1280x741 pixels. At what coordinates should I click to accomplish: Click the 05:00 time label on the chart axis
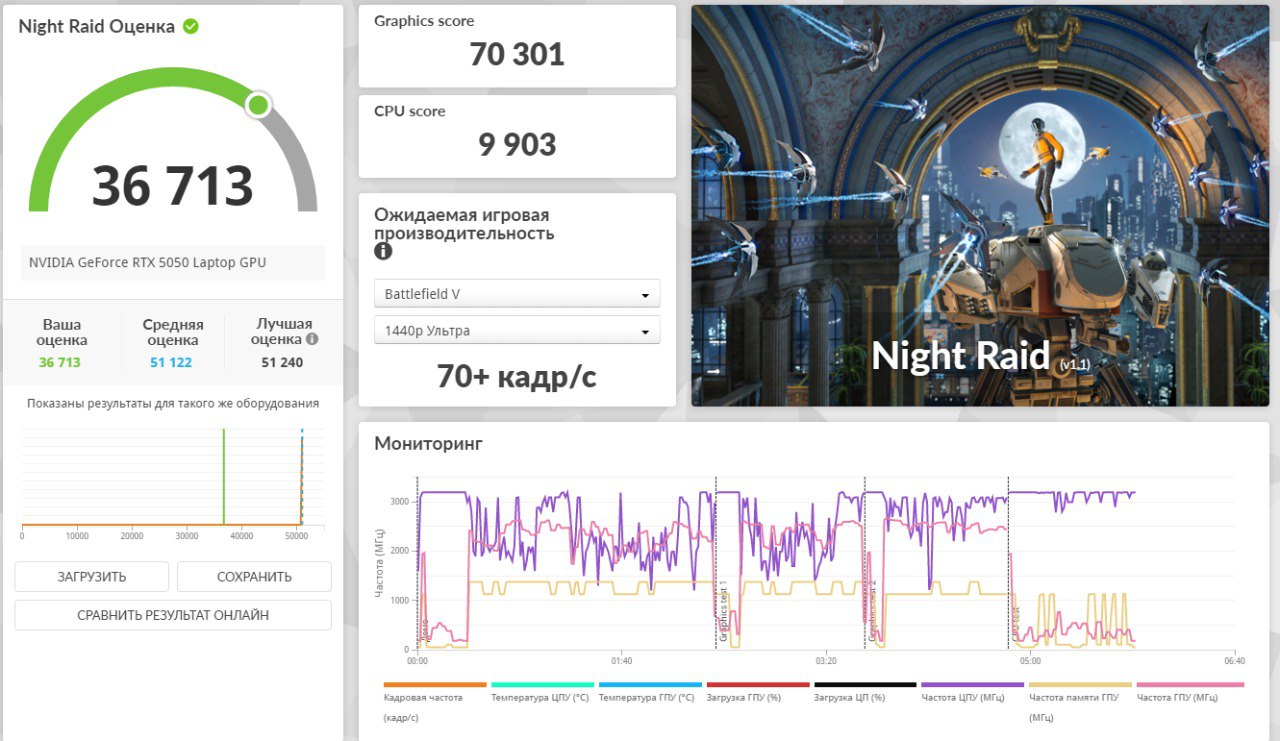click(x=1030, y=661)
